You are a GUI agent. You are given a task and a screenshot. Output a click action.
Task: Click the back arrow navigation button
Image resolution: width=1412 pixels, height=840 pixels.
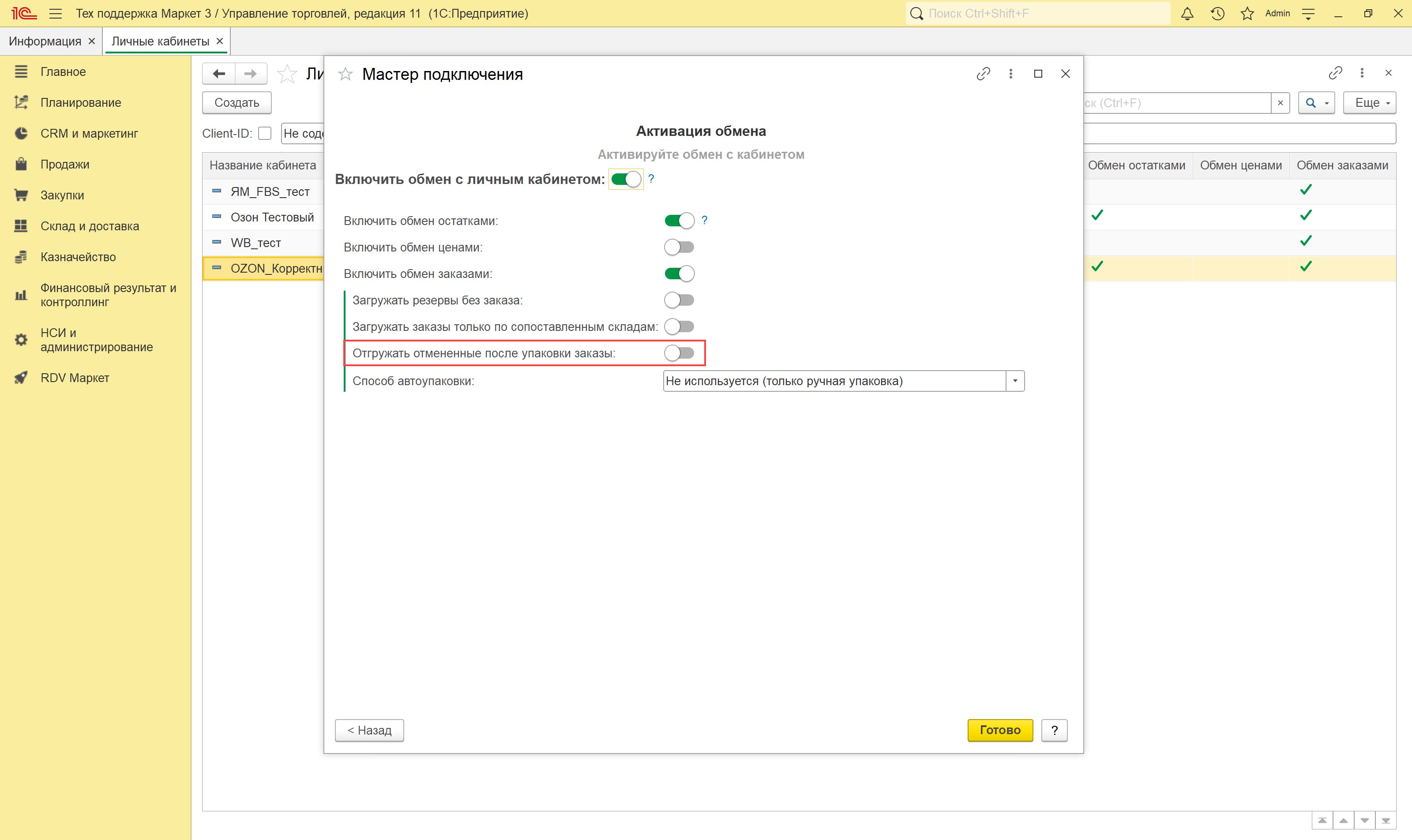tap(219, 74)
